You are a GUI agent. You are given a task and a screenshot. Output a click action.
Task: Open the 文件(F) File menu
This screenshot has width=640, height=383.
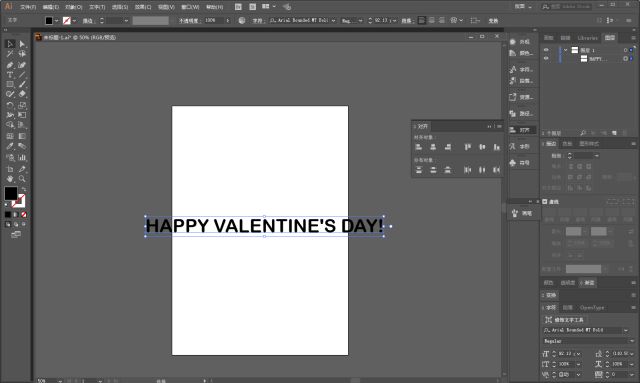(x=28, y=7)
